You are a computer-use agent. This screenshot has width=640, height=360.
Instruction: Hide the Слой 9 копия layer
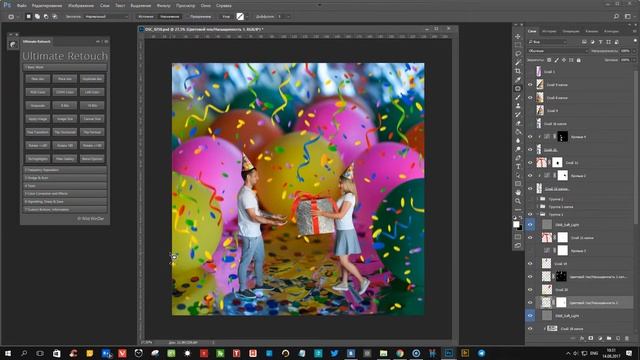pos(530,84)
